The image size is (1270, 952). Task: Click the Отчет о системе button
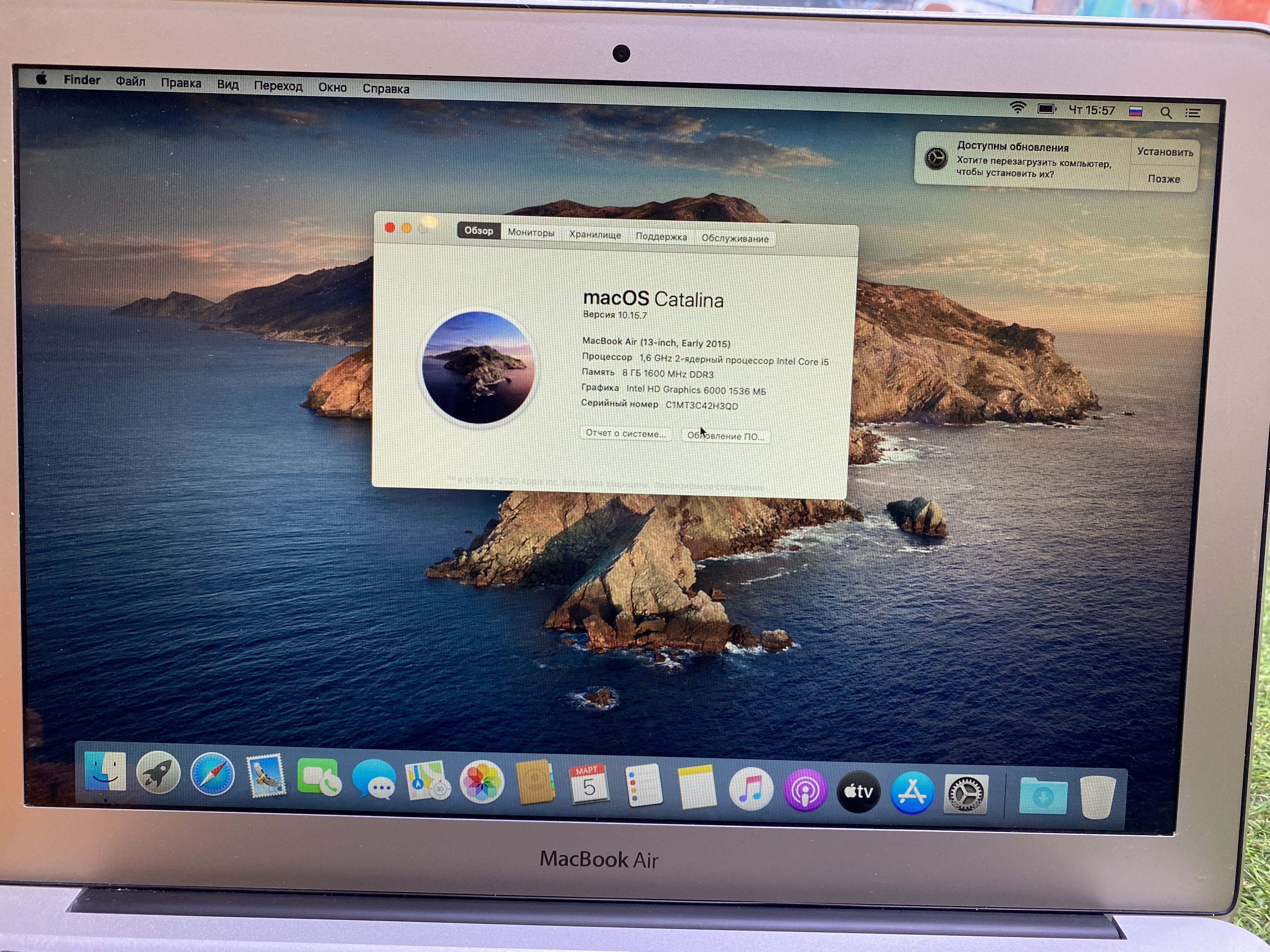[x=626, y=433]
